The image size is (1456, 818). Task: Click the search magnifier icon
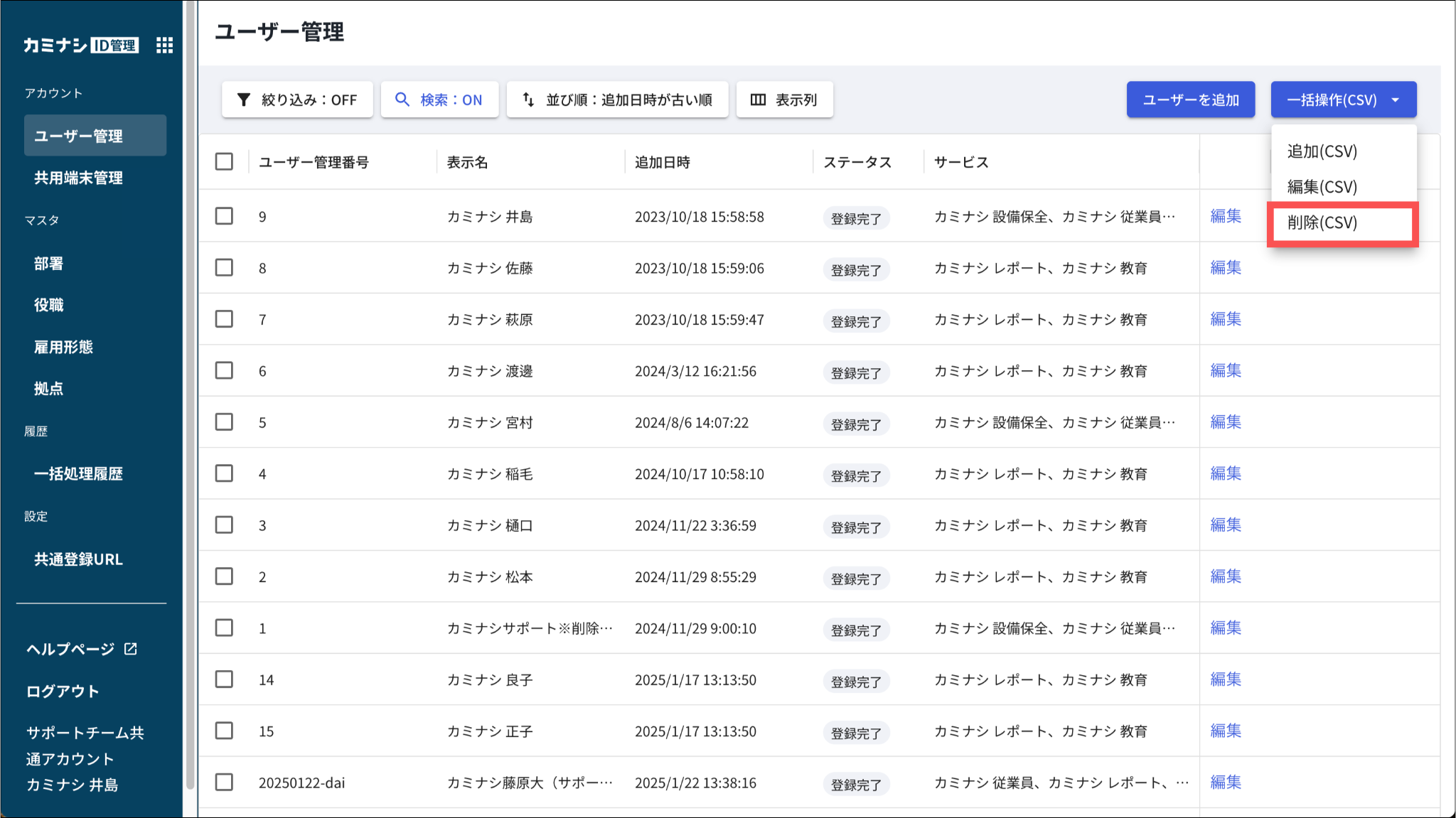click(402, 99)
